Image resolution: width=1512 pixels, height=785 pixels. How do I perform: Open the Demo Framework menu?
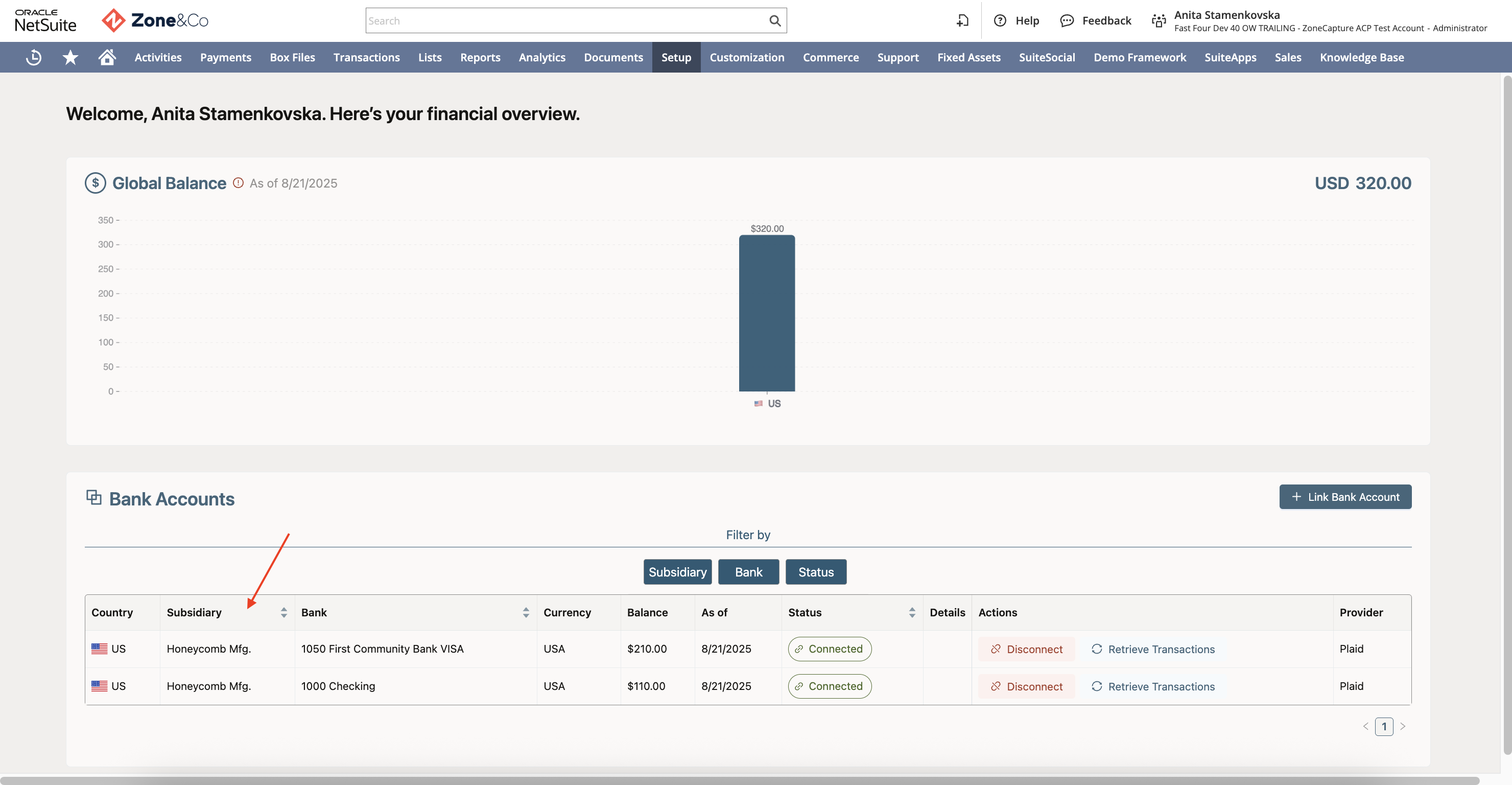[x=1139, y=57]
